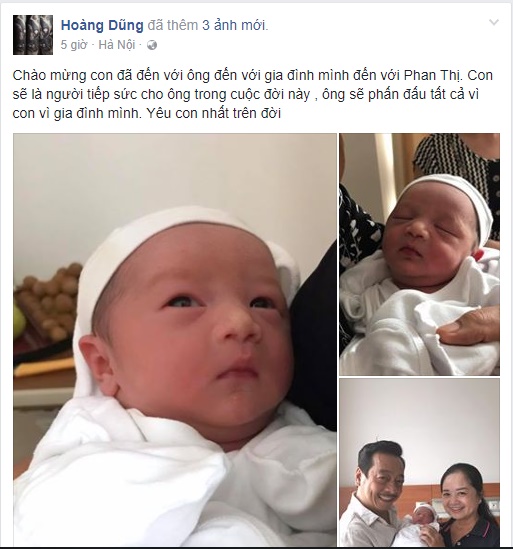Open the '3 ảnh mới' photos link

[x=234, y=26]
